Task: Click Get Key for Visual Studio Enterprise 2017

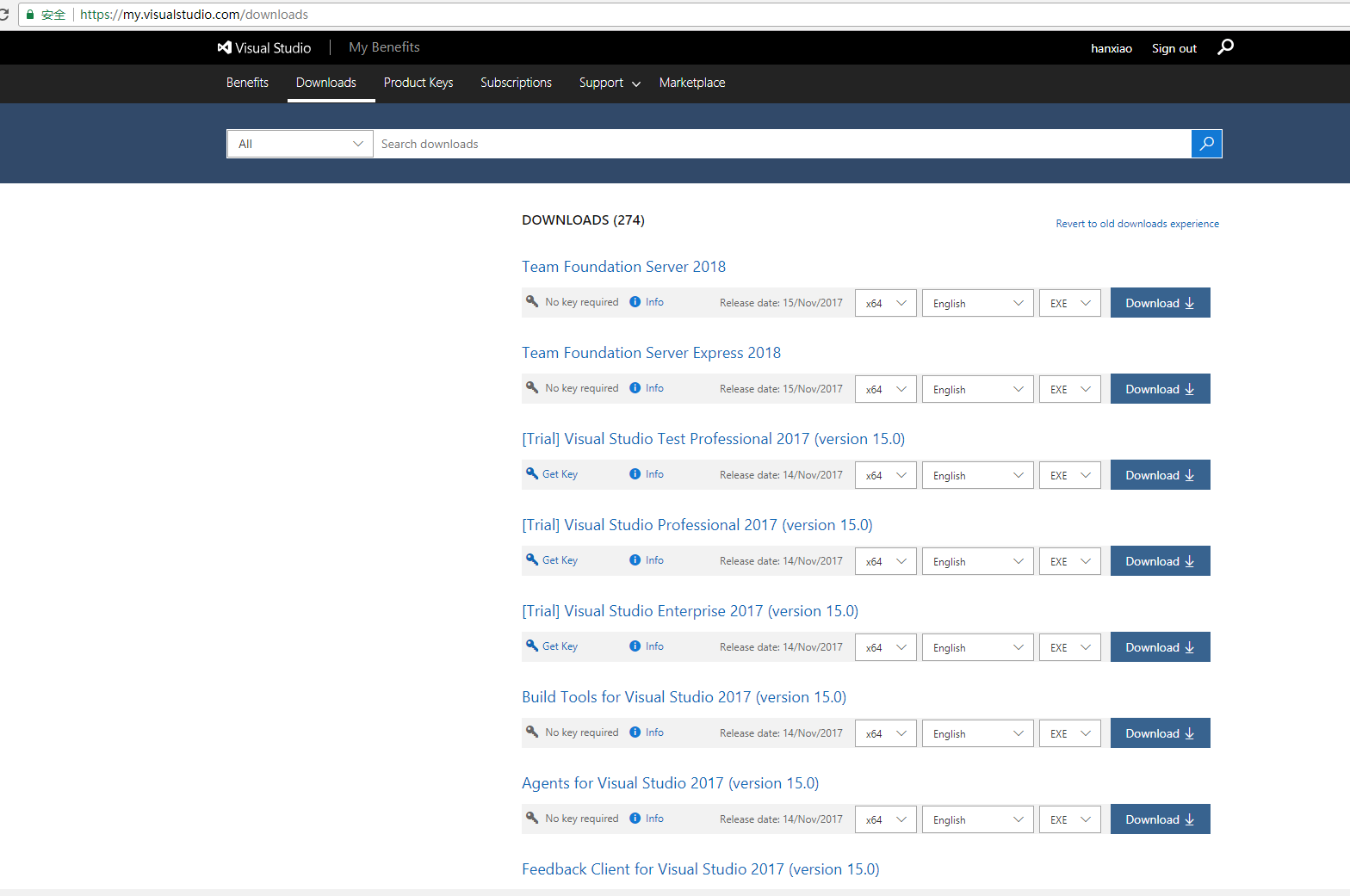Action: [x=560, y=646]
